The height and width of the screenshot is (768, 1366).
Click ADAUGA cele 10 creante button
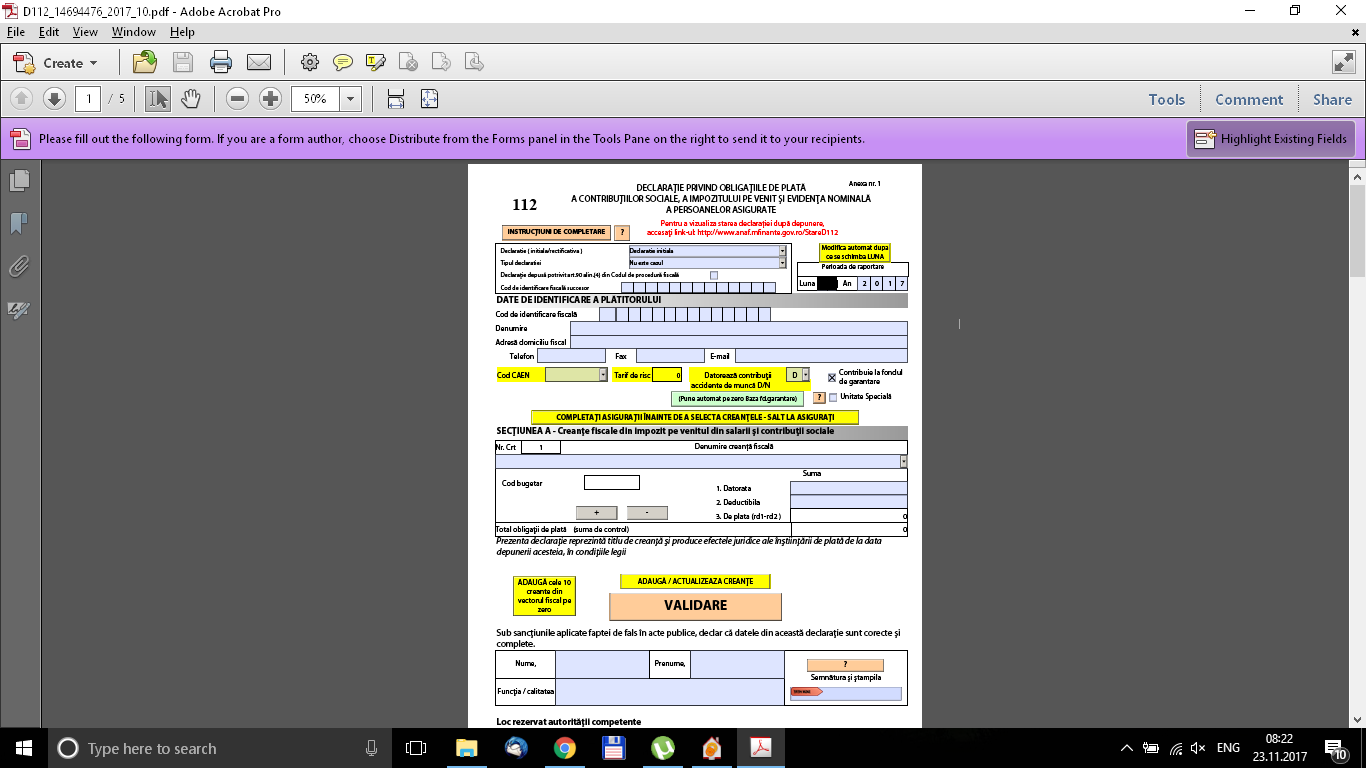point(544,595)
